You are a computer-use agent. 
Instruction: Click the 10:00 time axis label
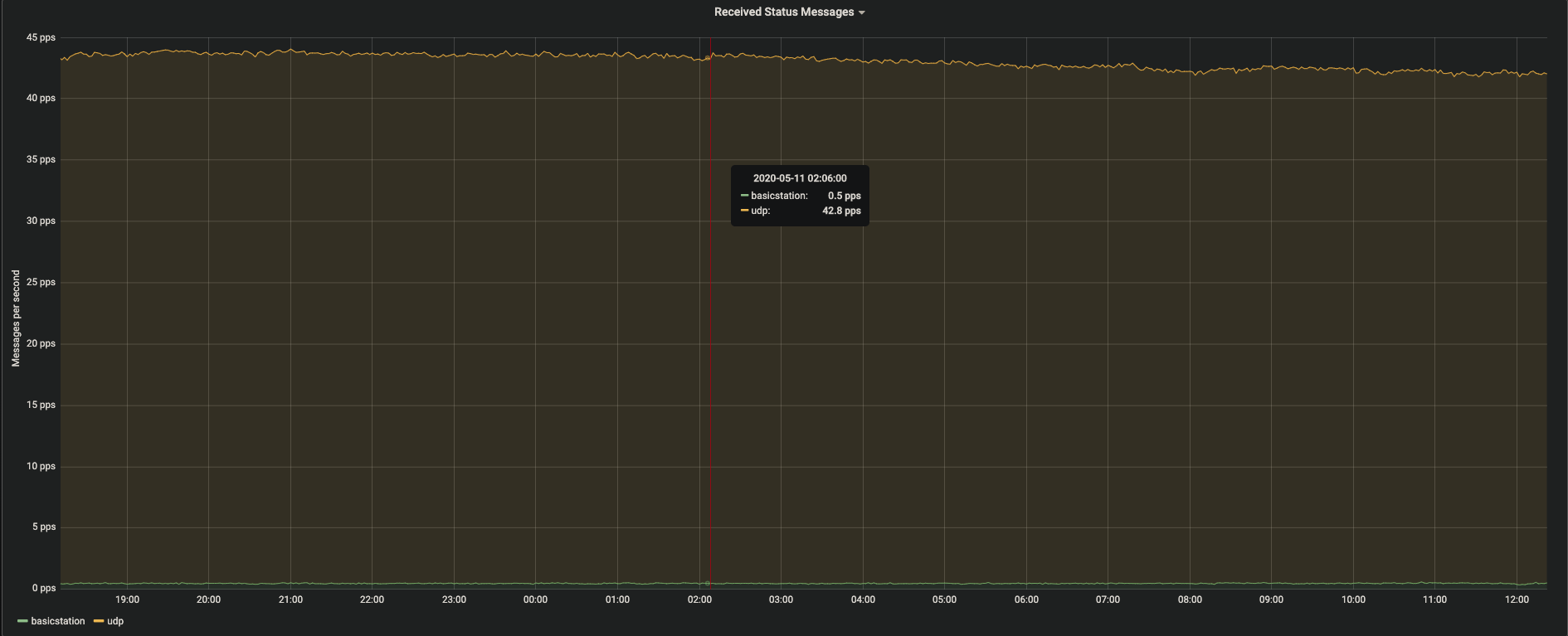click(x=1353, y=600)
